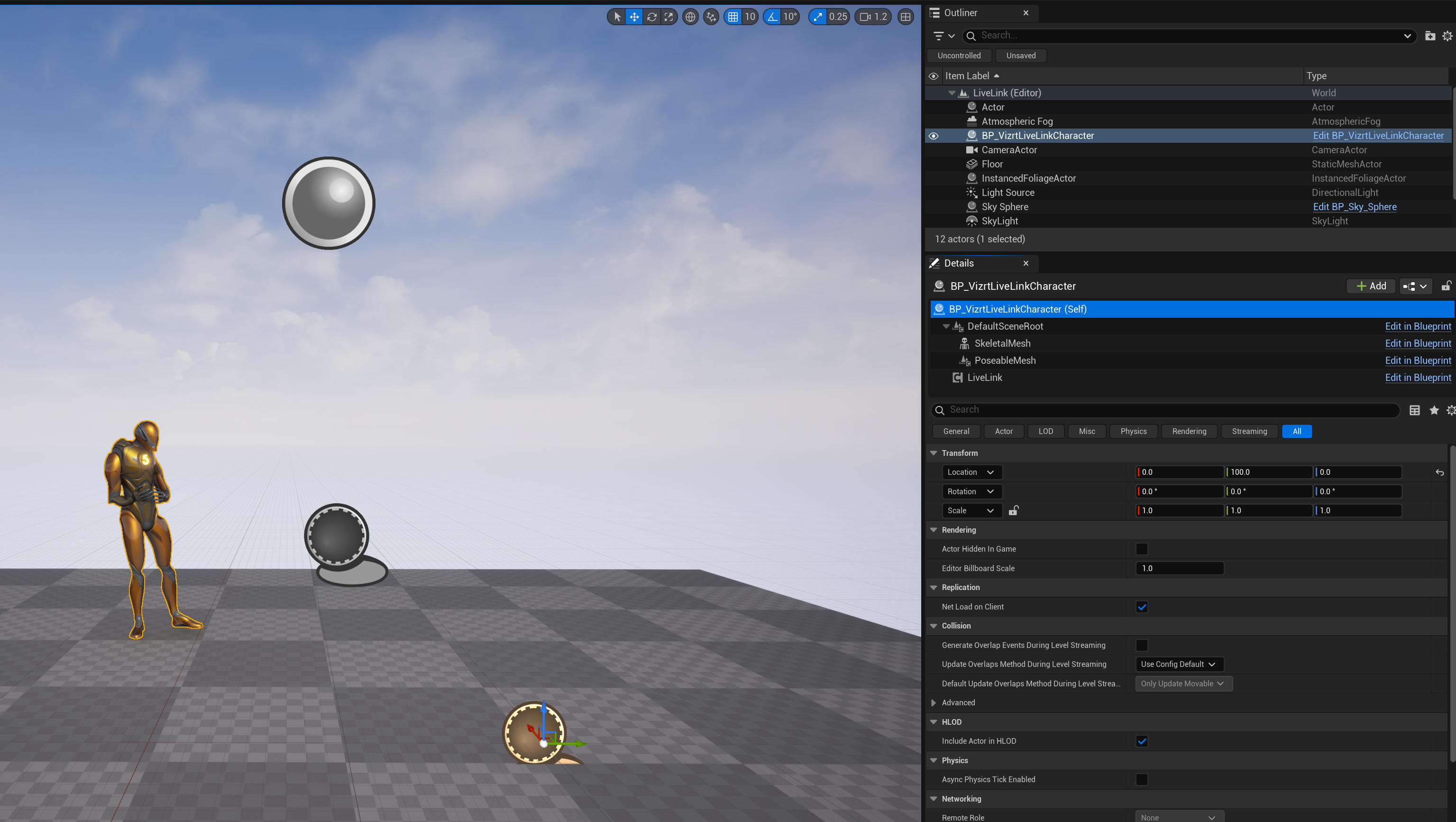Click Edit BP_Sky_Sphere link
The width and height of the screenshot is (1456, 822).
click(1354, 207)
